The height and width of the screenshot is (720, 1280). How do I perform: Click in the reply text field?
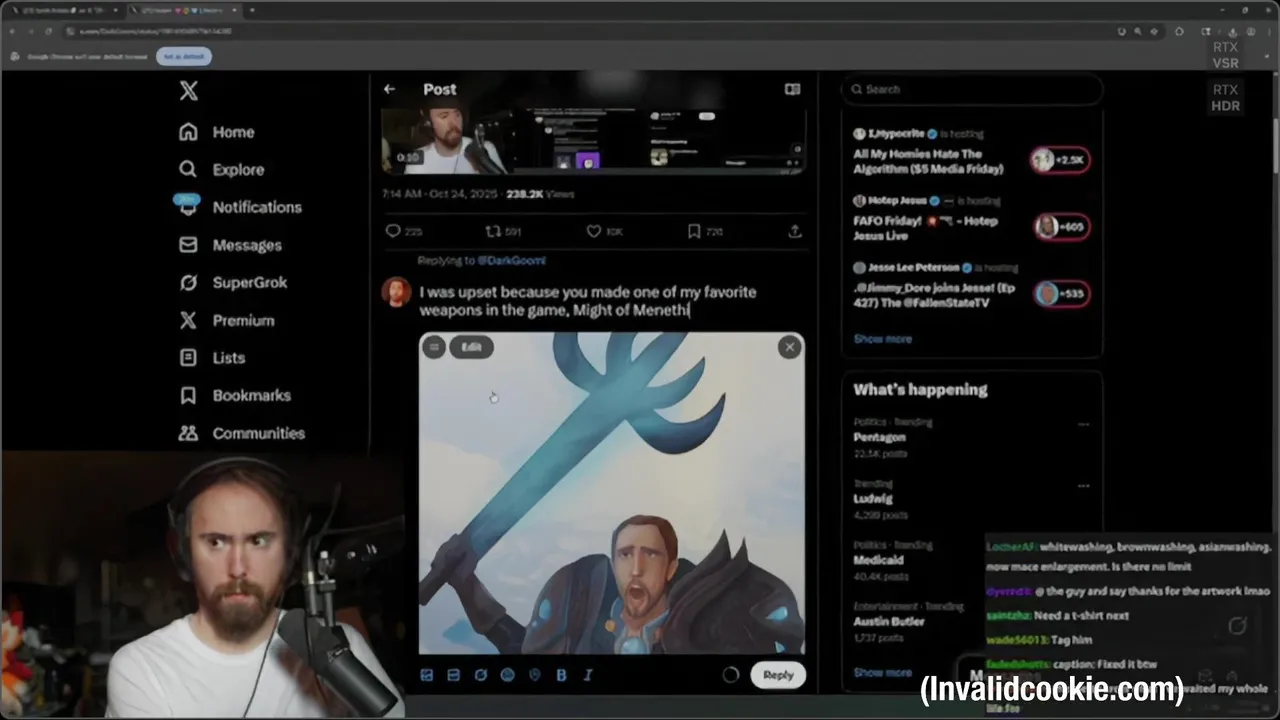(x=610, y=301)
